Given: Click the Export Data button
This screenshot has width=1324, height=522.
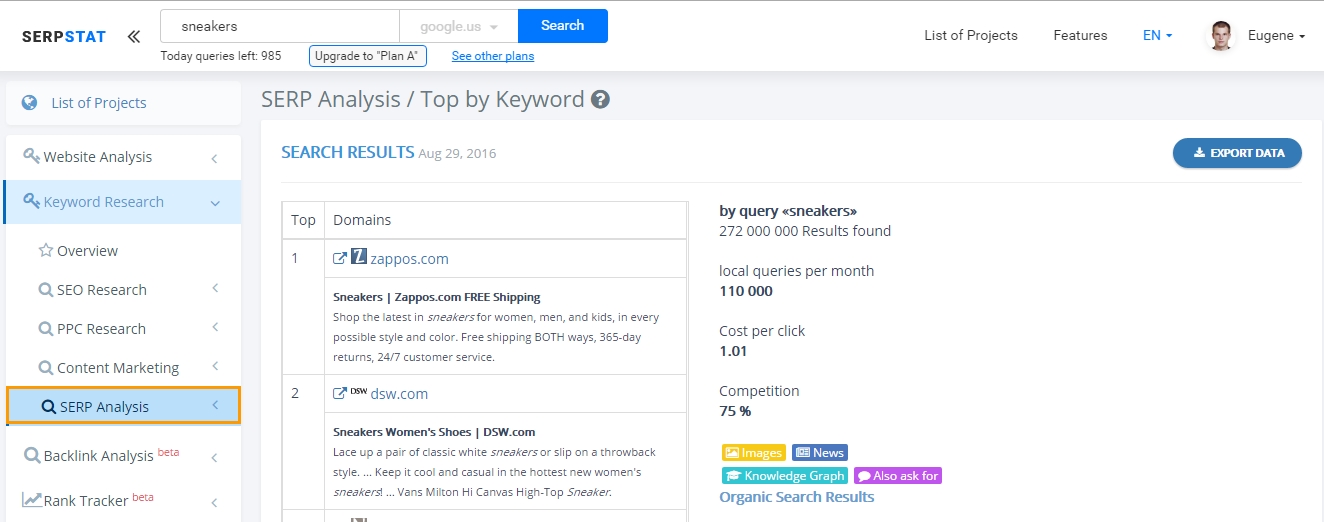Looking at the screenshot, I should [1237, 153].
